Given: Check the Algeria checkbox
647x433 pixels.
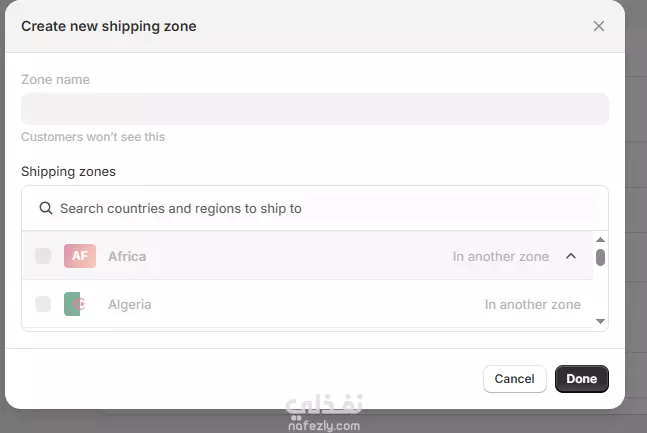Looking at the screenshot, I should 43,304.
